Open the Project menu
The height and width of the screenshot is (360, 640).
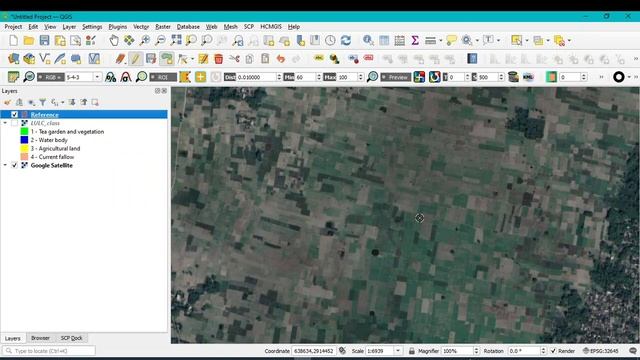[x=13, y=27]
